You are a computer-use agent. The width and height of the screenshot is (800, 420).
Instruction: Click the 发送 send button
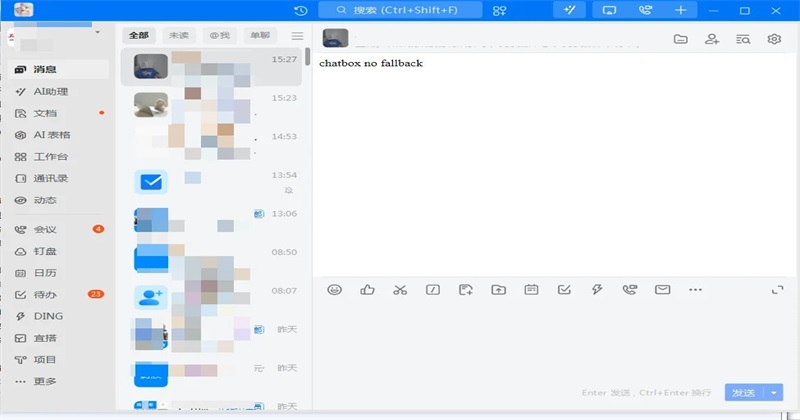743,393
